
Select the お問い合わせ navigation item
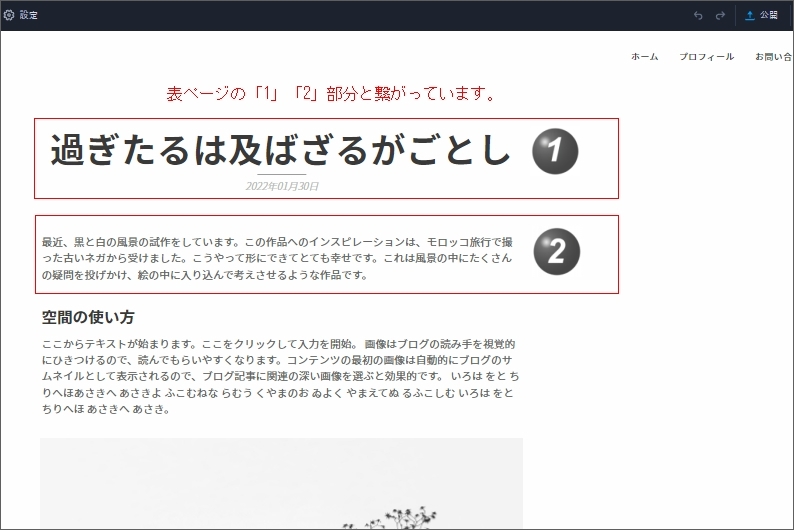tap(774, 57)
